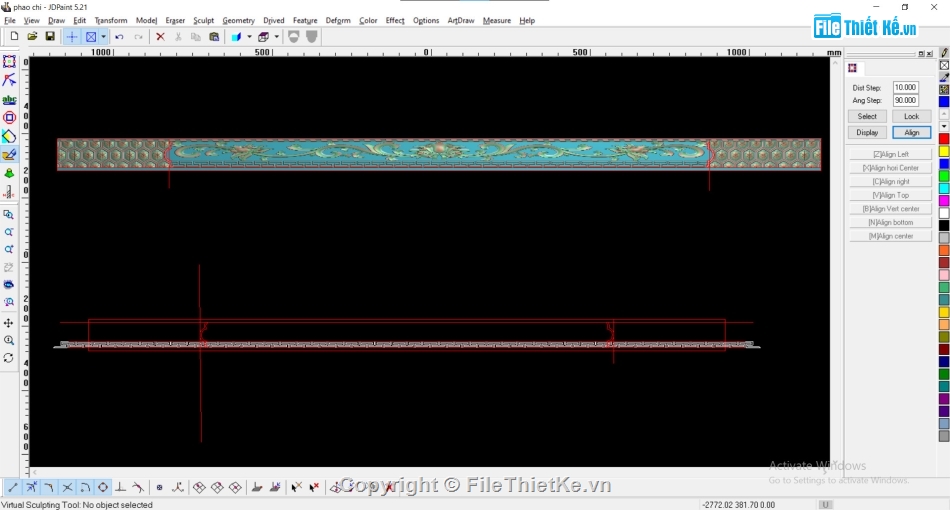
Task: Open the dropdown arrow beside the purple wireframe box
Action: pyautogui.click(x=277, y=37)
